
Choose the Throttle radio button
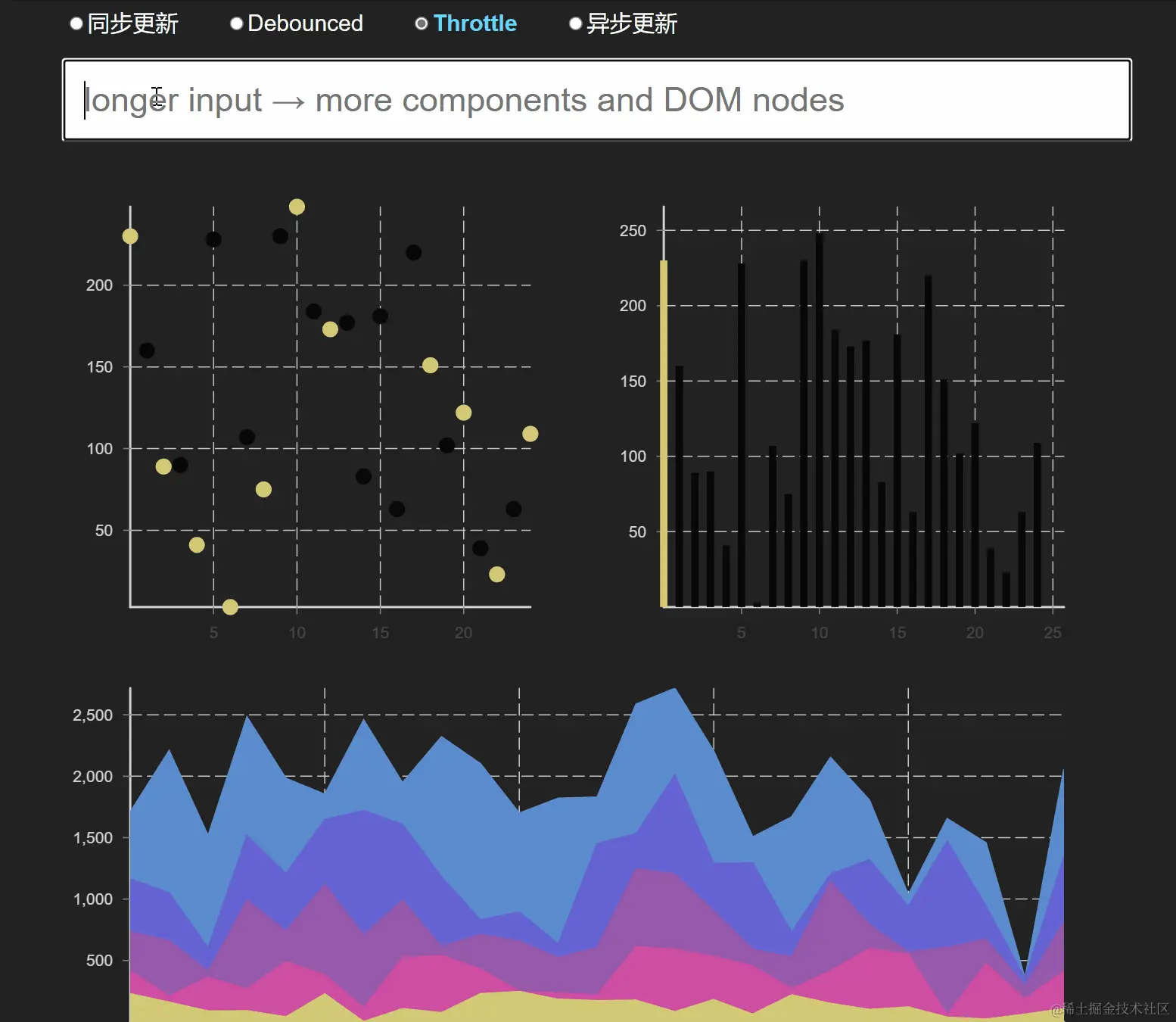tap(422, 23)
